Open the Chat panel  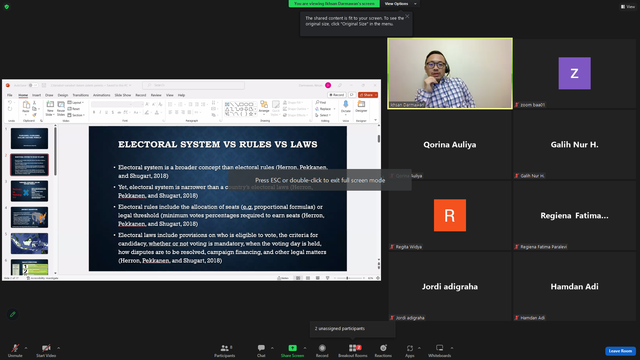click(x=261, y=350)
